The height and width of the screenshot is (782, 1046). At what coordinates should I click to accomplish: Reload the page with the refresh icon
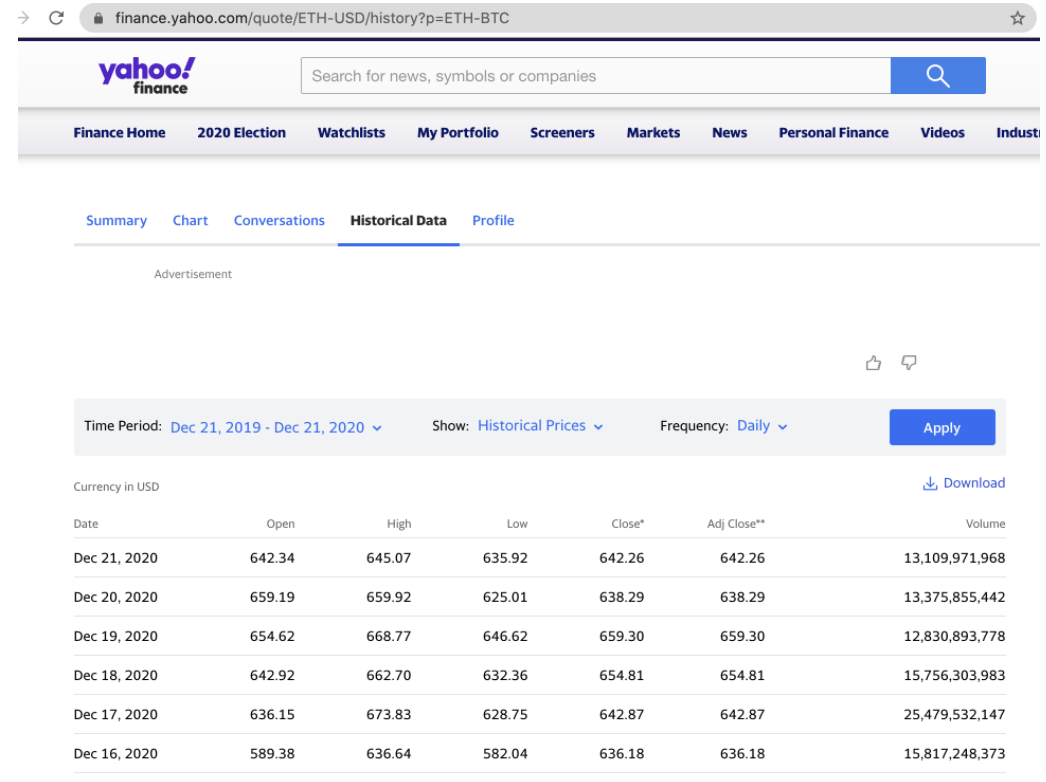[57, 18]
